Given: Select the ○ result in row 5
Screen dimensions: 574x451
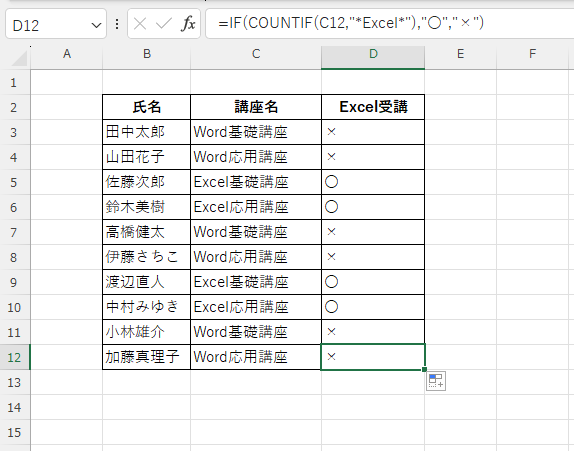Looking at the screenshot, I should tap(373, 182).
